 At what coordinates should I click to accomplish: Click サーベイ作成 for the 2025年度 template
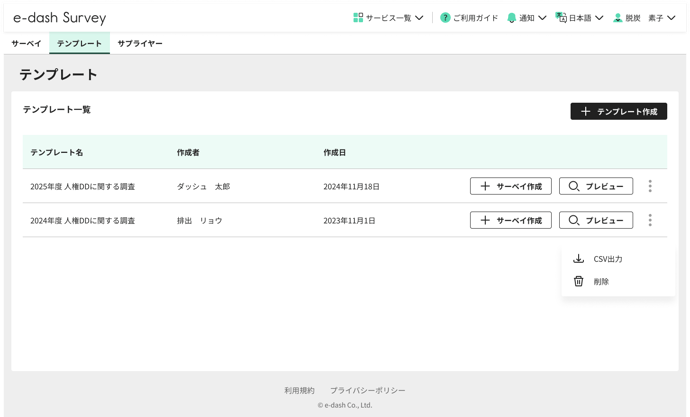click(x=510, y=186)
